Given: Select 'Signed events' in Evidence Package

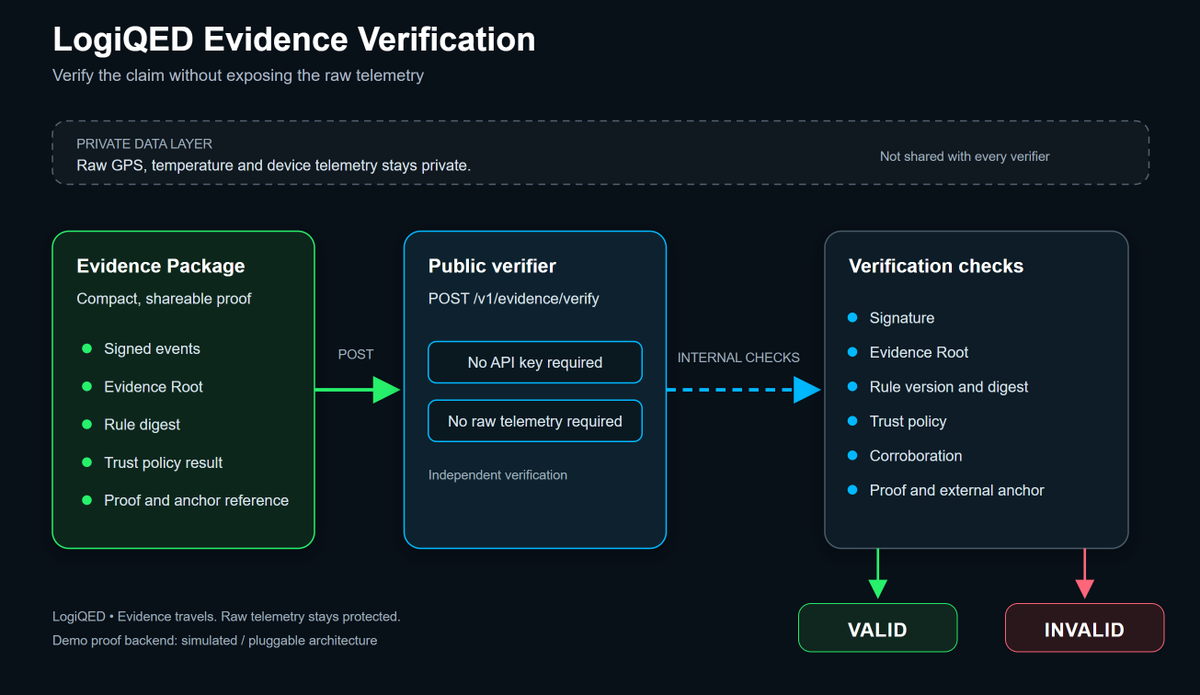Looking at the screenshot, I should 152,349.
